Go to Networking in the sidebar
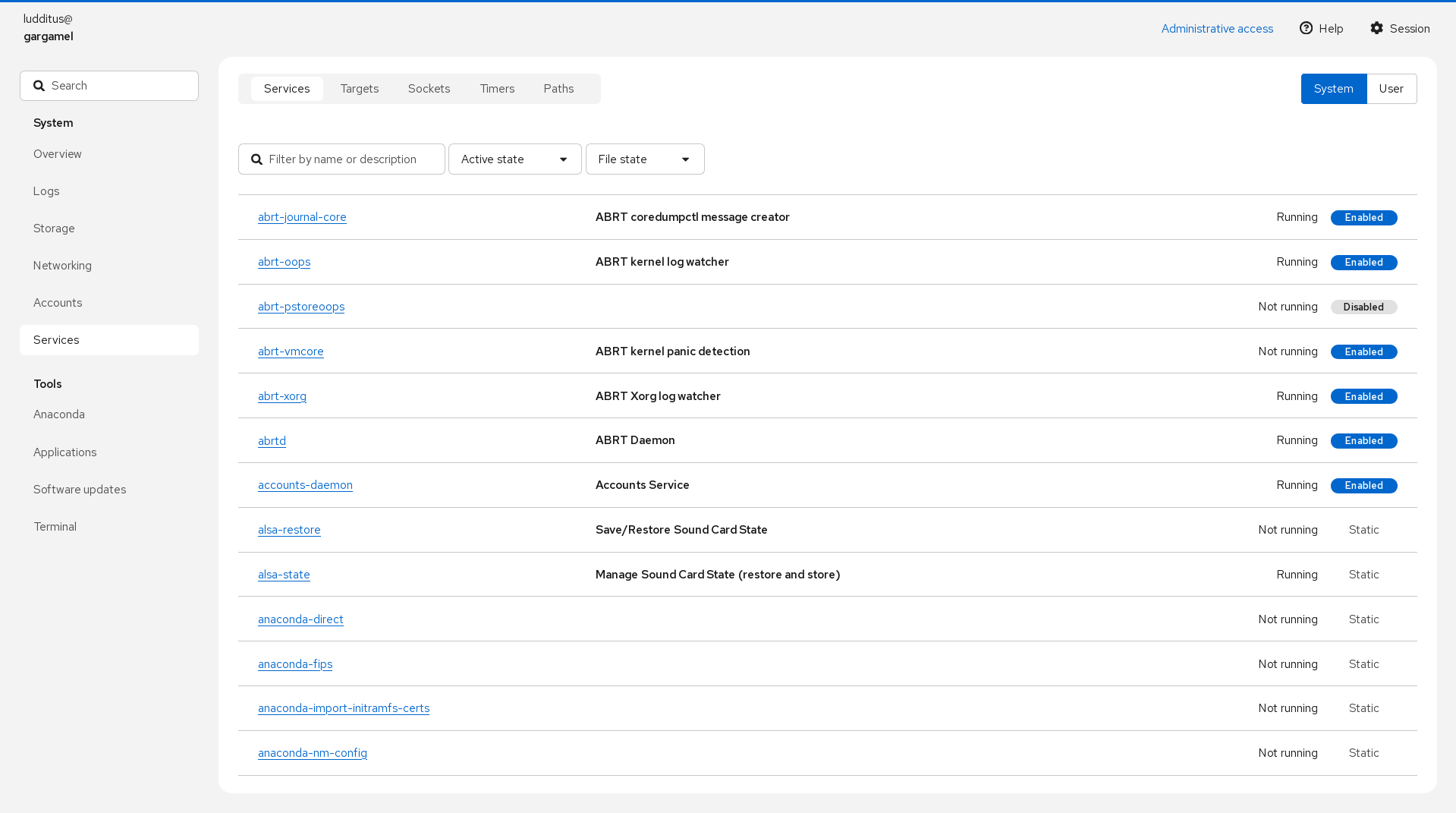Viewport: 1456px width, 813px height. click(x=62, y=266)
